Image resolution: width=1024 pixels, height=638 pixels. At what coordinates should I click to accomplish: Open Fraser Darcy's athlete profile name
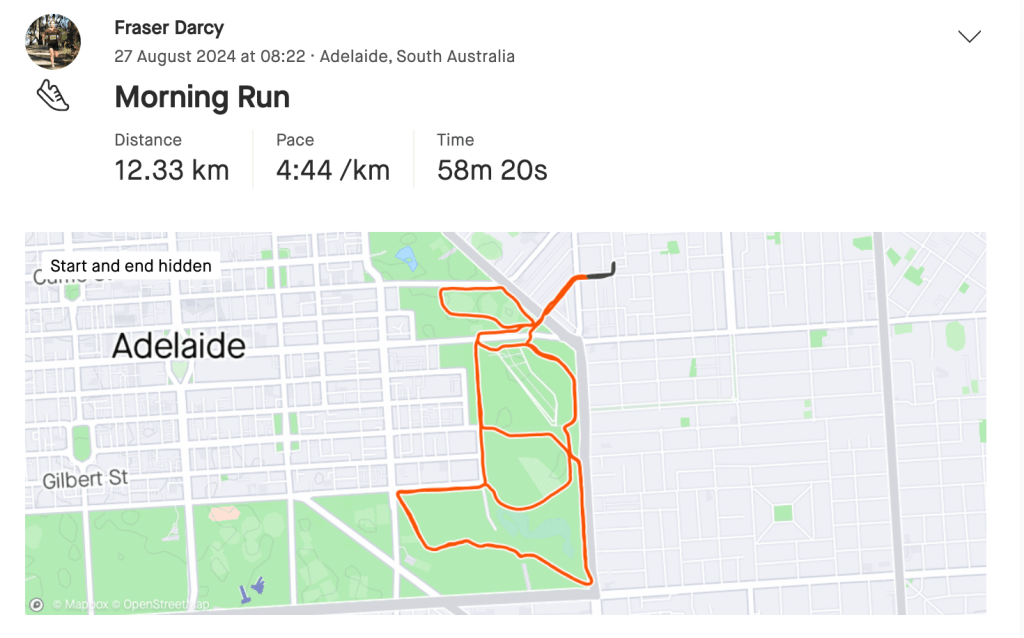coord(169,27)
